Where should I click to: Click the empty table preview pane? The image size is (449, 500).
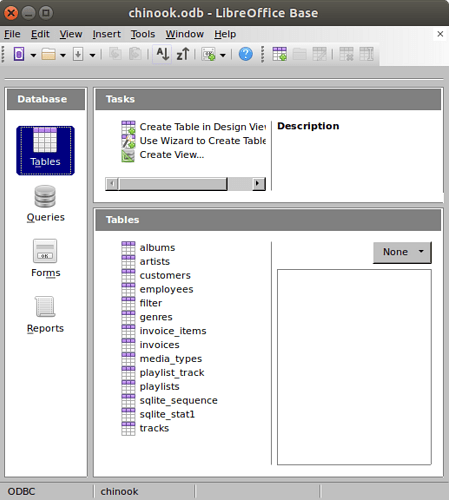tap(354, 367)
